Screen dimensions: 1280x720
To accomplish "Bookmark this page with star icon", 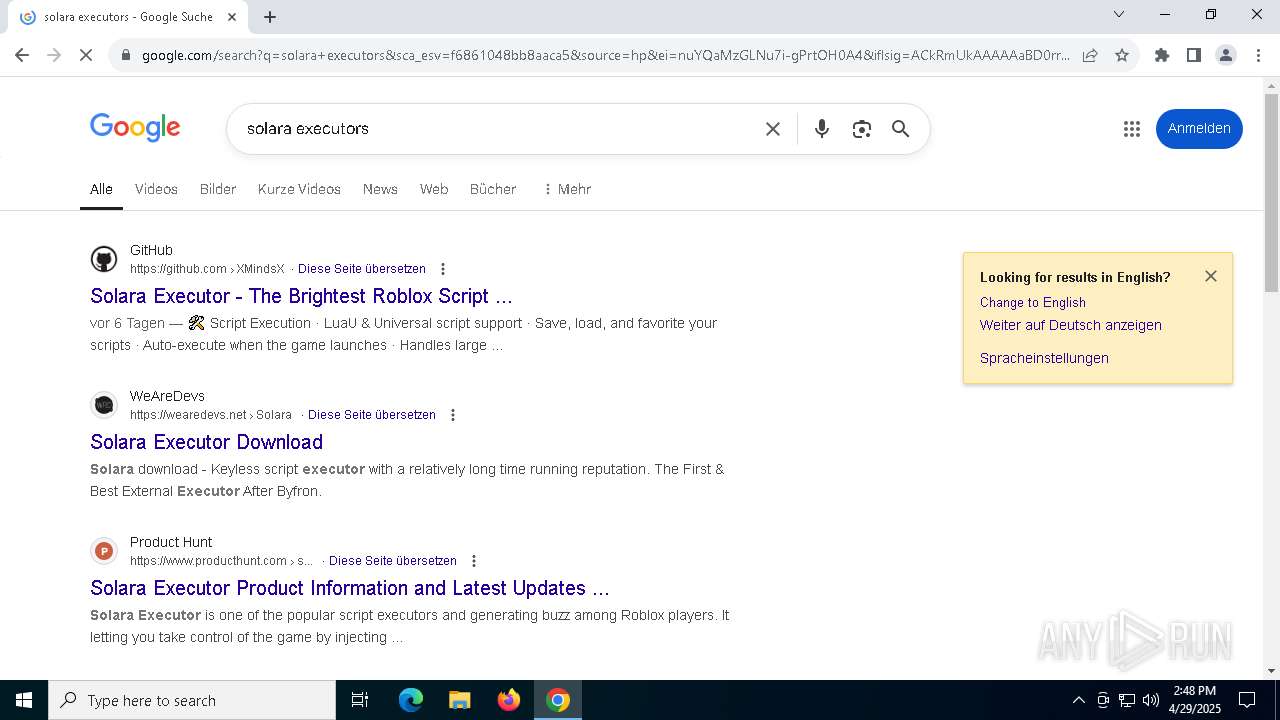I will [x=1122, y=55].
